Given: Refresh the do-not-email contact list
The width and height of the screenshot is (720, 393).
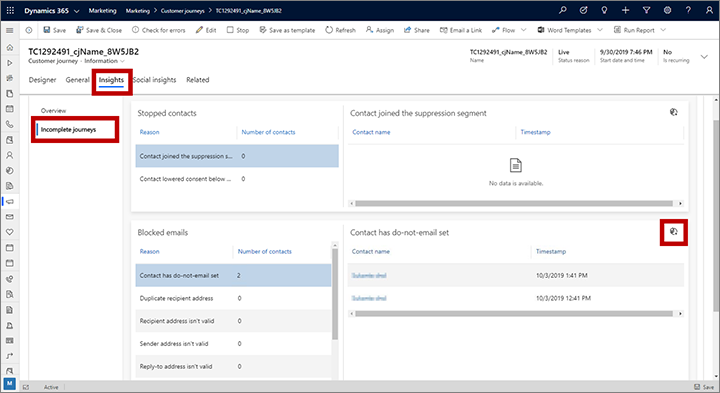Looking at the screenshot, I should 674,232.
